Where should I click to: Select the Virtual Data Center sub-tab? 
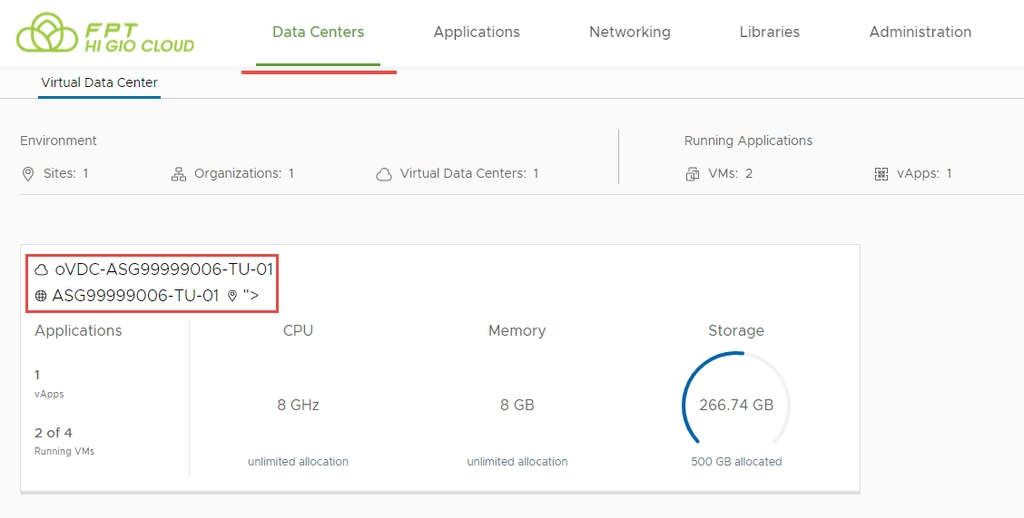click(x=99, y=83)
